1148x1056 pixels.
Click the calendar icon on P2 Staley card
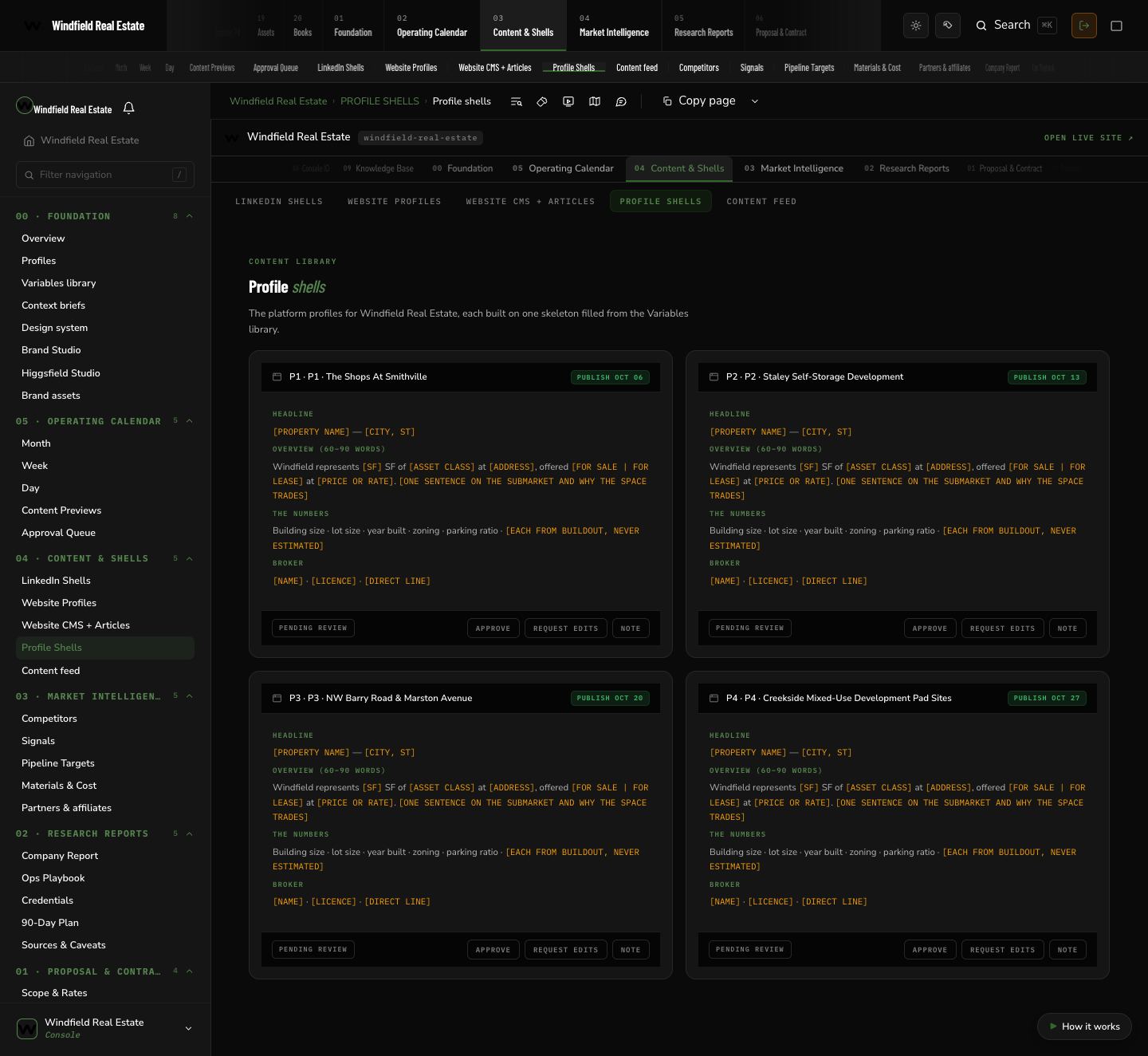pos(714,376)
